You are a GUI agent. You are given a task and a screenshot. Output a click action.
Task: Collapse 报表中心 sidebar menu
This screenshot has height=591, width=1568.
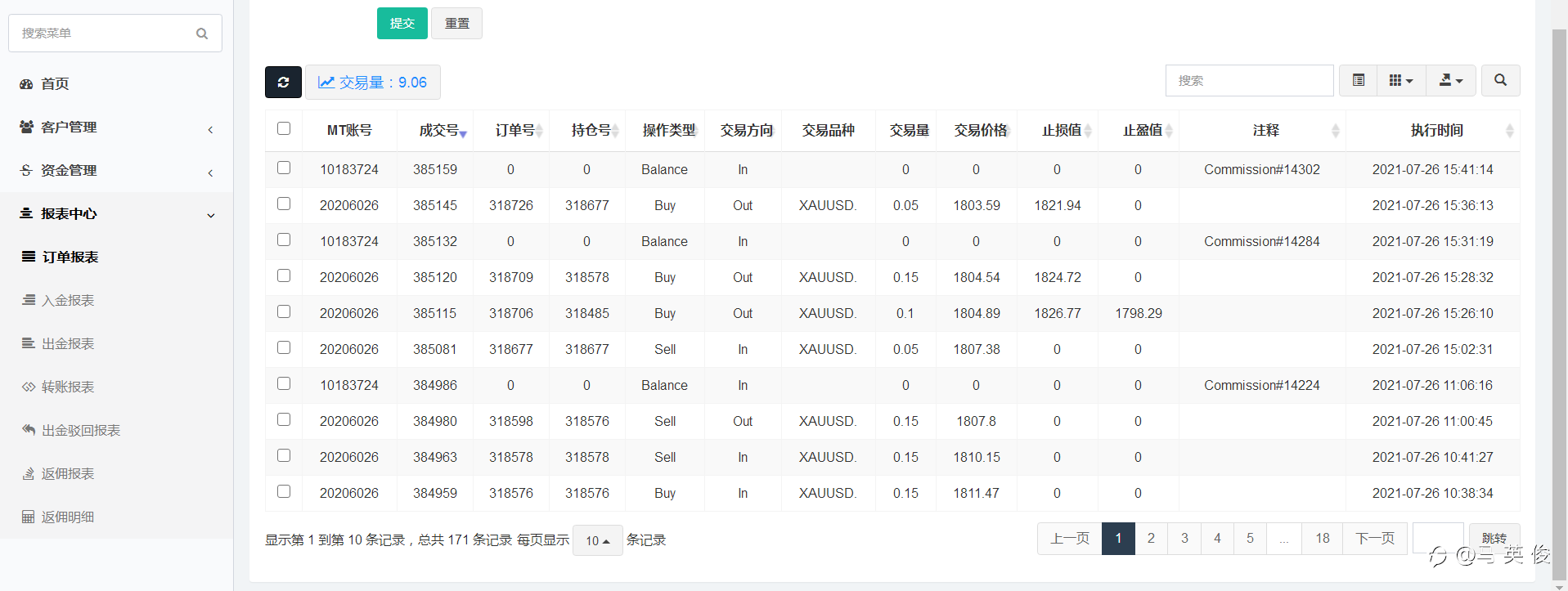pos(117,214)
